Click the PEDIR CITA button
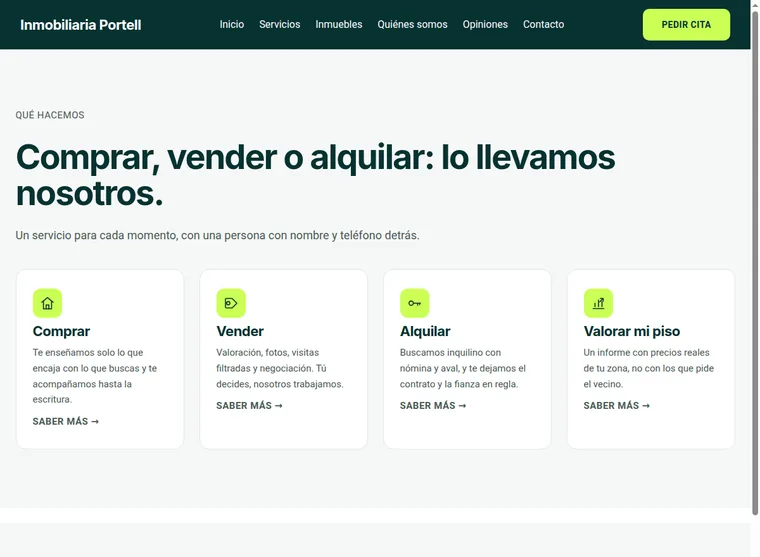This screenshot has height=557, width=760. 686,25
